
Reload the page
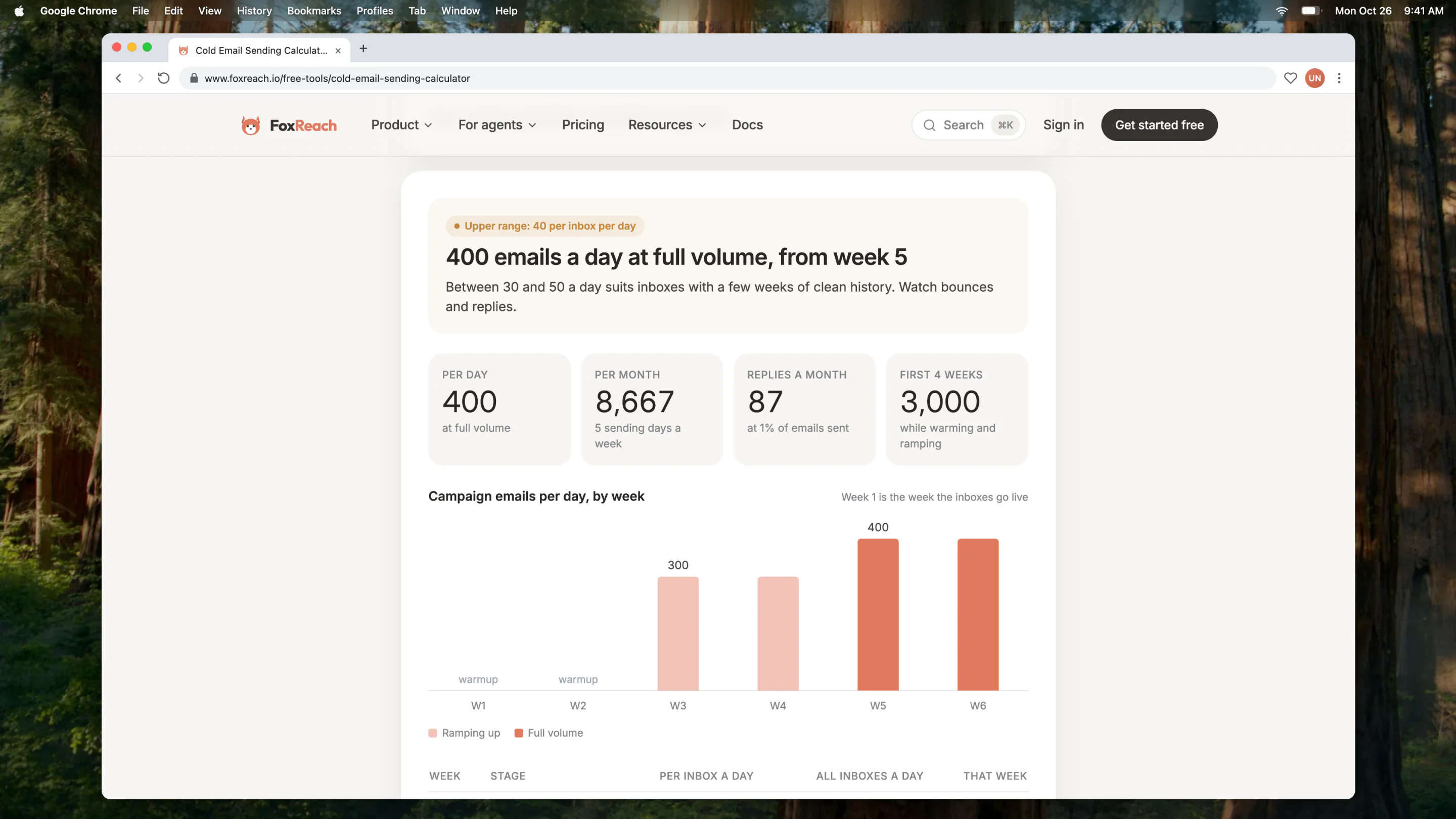pyautogui.click(x=163, y=78)
